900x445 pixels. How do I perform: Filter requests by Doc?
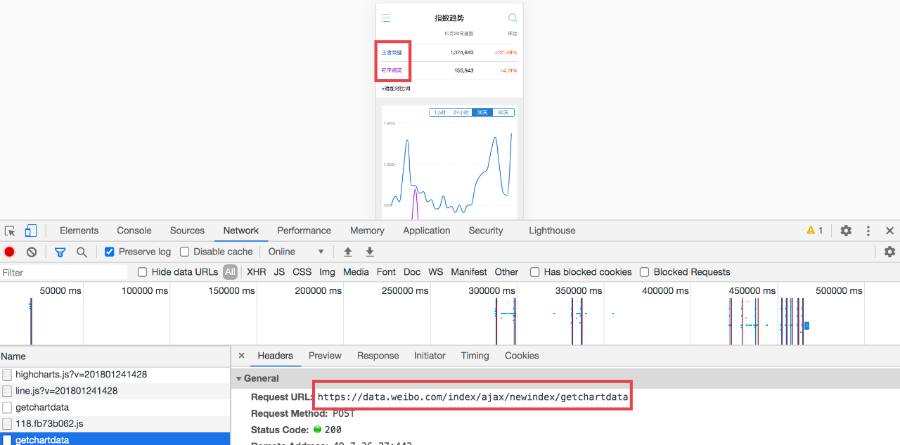coord(412,272)
